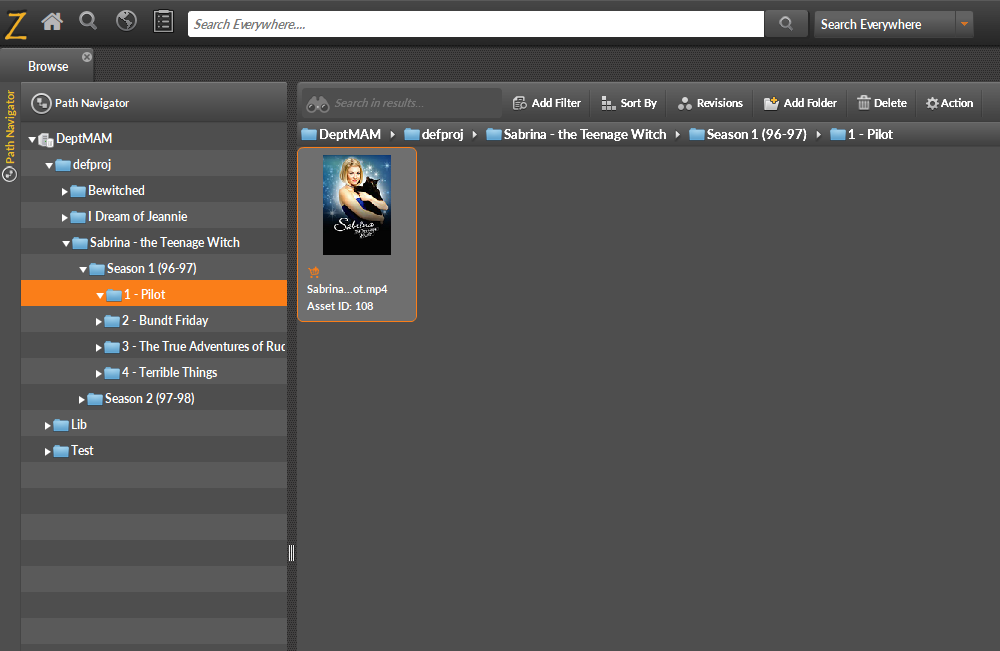1000x651 pixels.
Task: Select DeptMAM in the tree
Action: [84, 138]
